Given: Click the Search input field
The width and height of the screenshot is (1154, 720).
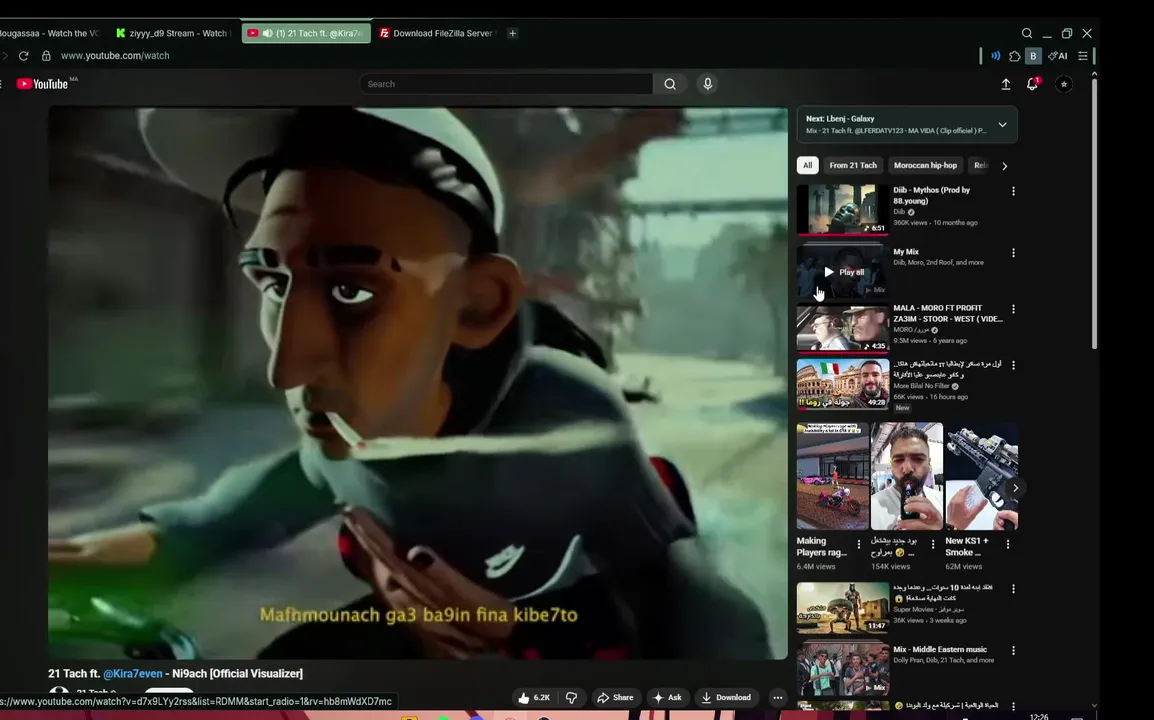Looking at the screenshot, I should pyautogui.click(x=506, y=84).
